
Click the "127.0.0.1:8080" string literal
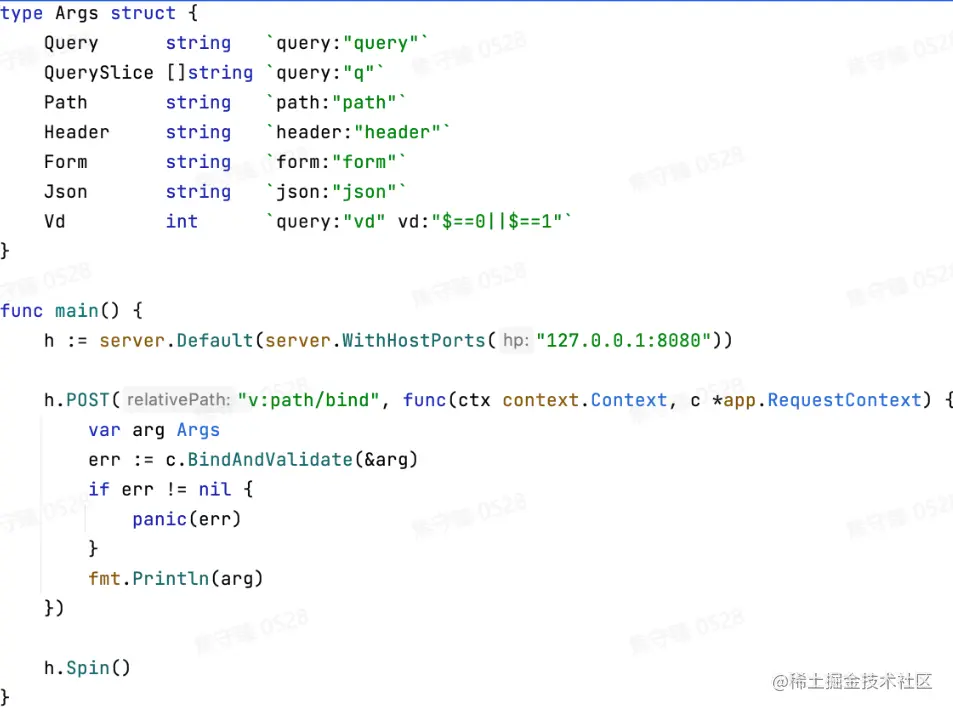pos(624,340)
